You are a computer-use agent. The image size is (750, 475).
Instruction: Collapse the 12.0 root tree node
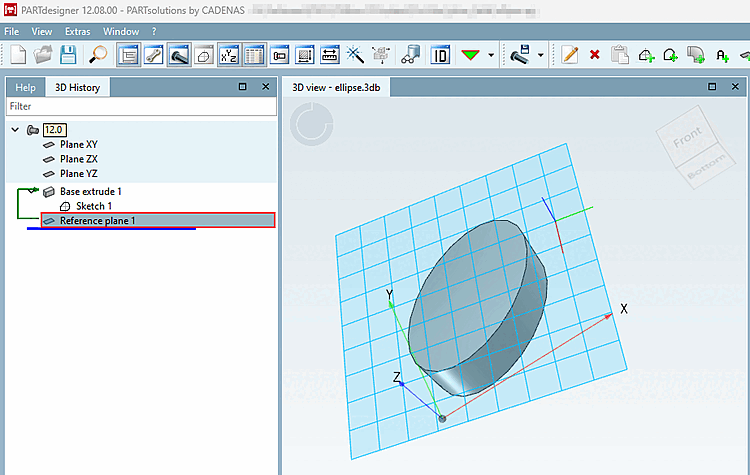point(15,130)
